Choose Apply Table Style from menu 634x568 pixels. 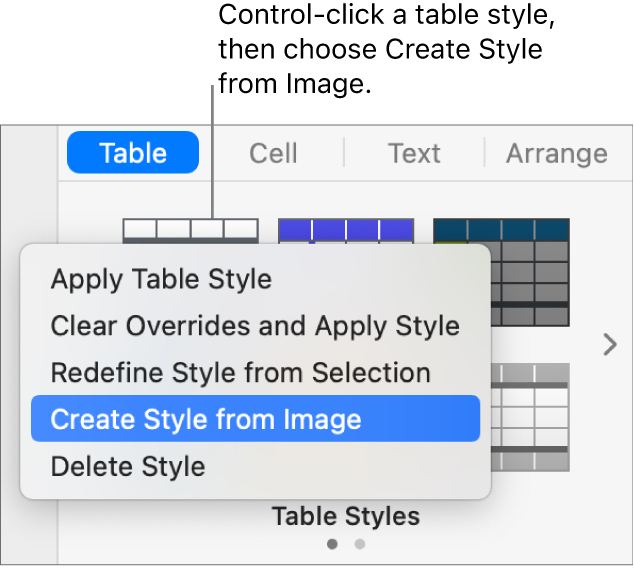pos(161,278)
